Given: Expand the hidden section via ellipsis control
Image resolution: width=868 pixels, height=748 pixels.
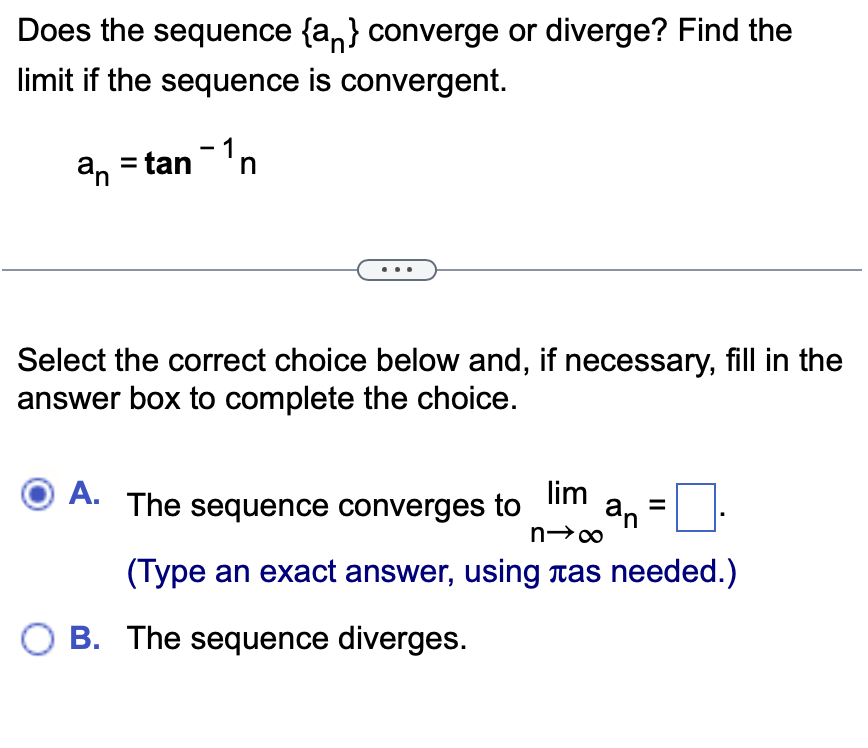Looking at the screenshot, I should 397,269.
